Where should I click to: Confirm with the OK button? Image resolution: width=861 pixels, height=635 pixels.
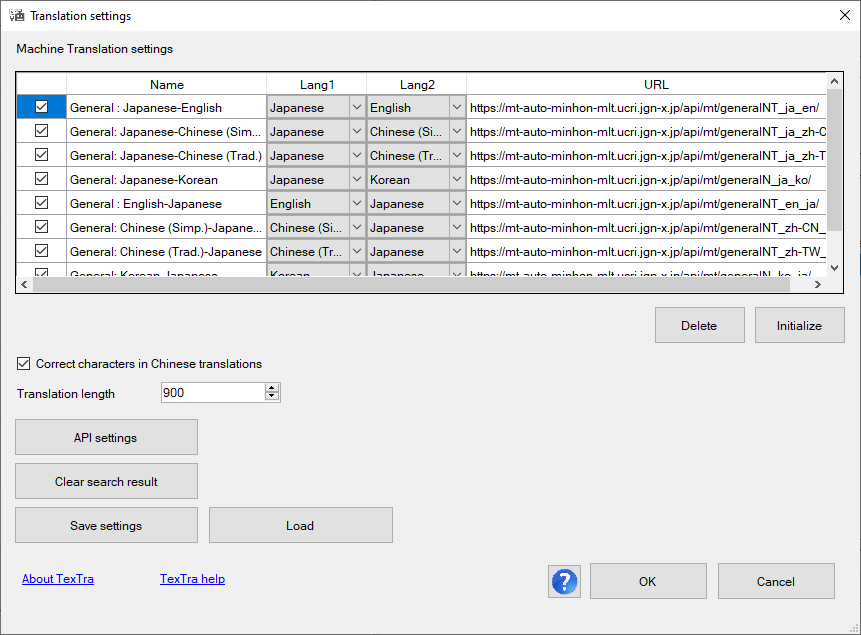tap(648, 581)
